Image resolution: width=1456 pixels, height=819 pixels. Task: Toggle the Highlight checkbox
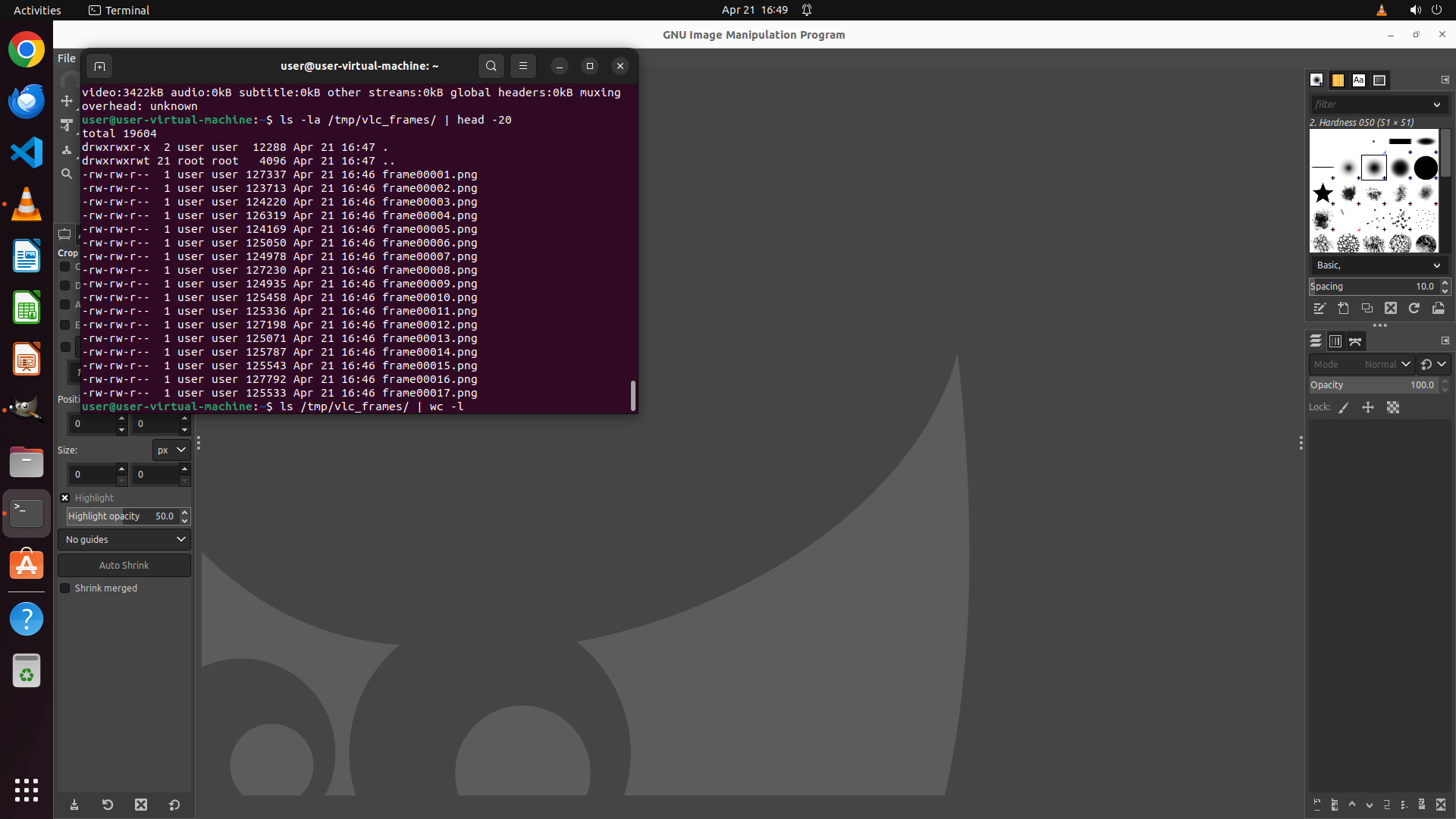(65, 497)
